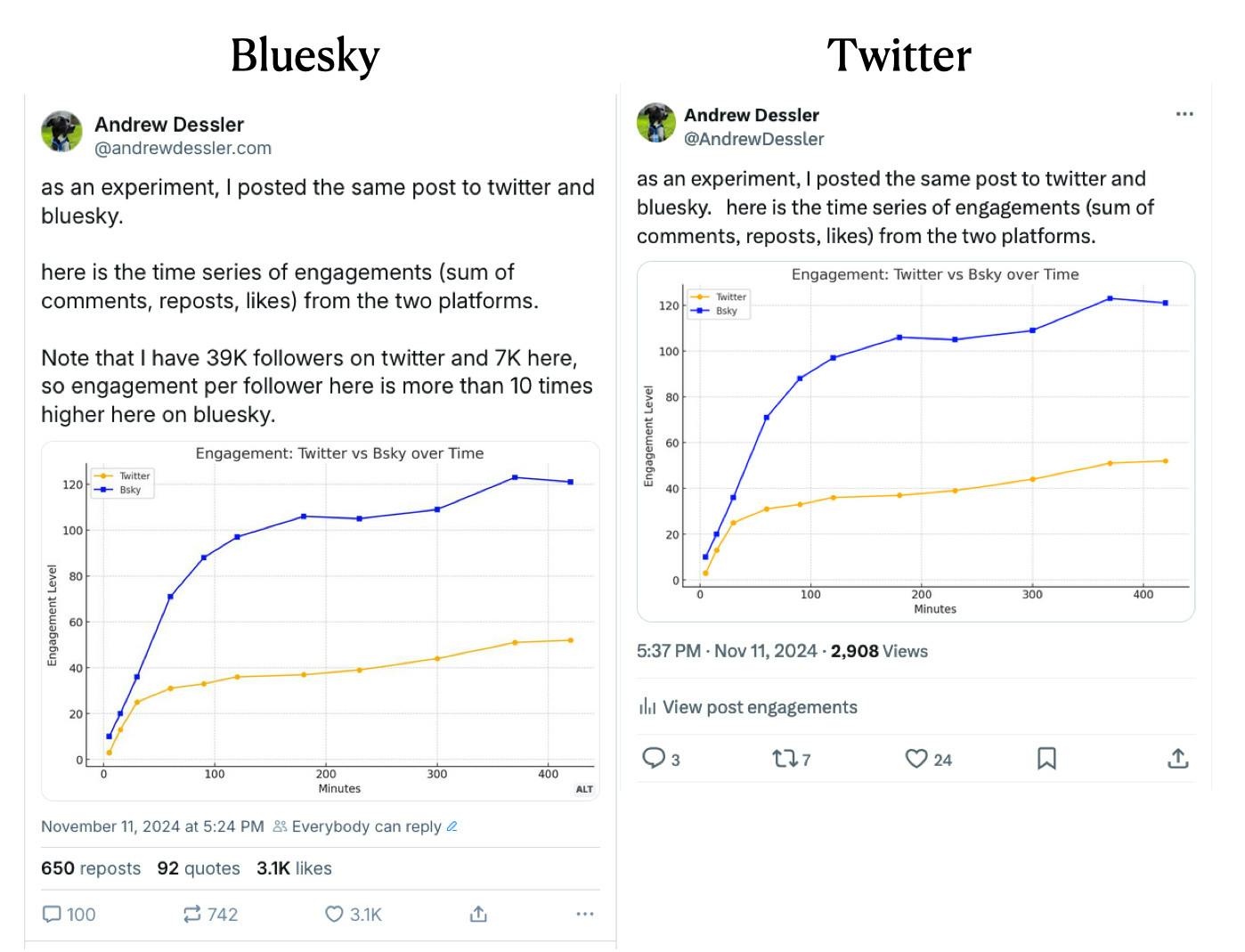This screenshot has height=952, width=1245.
Task: Open the 3.1K likes list
Action: click(x=294, y=868)
